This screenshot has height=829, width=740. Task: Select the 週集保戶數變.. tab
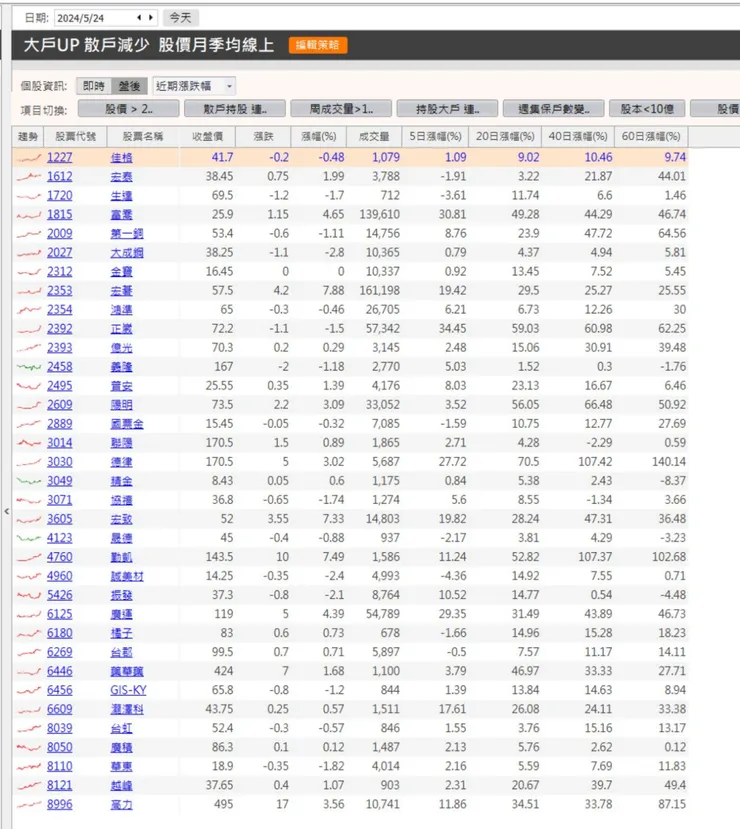[553, 109]
